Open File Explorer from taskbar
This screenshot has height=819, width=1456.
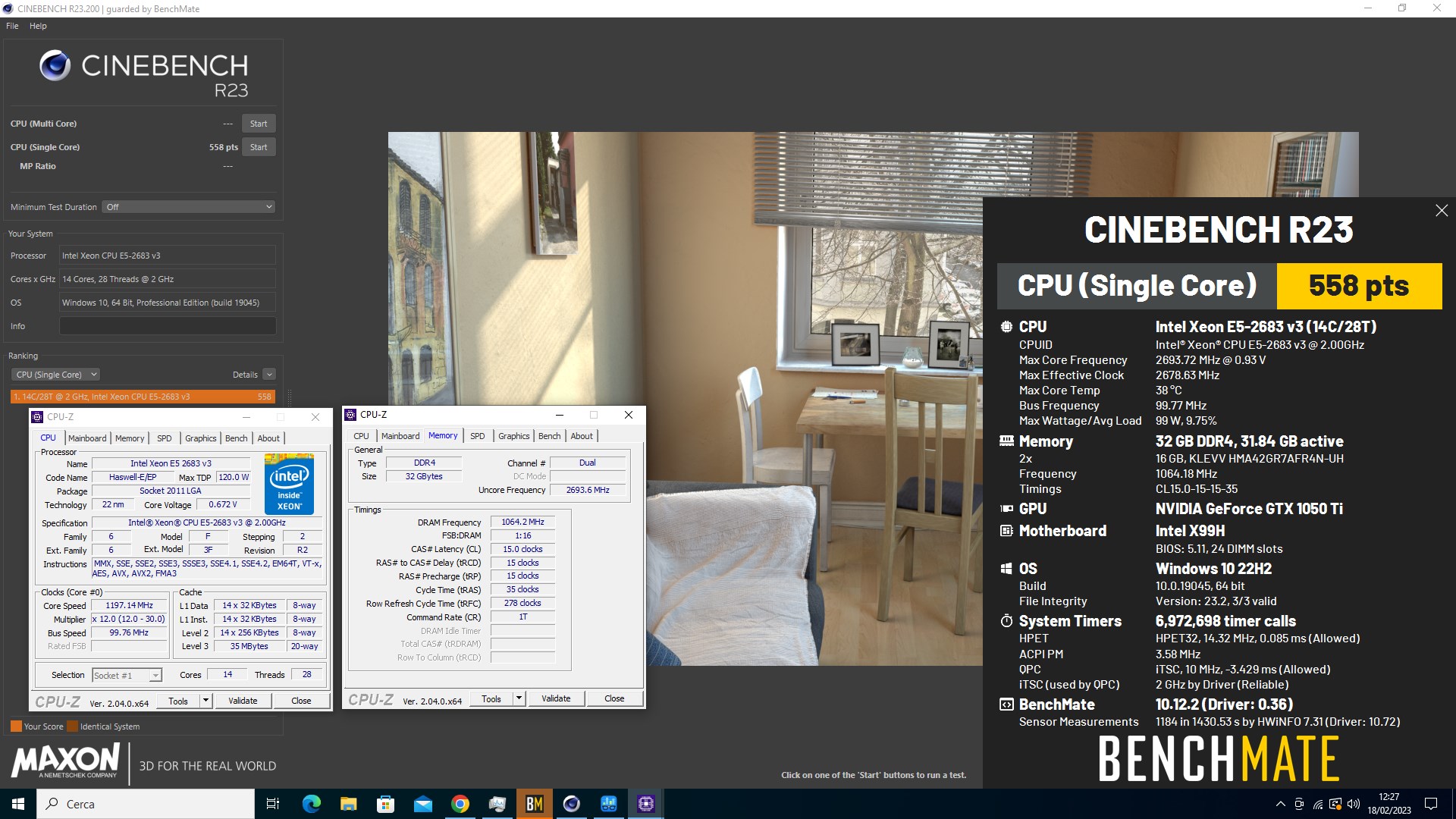348,804
